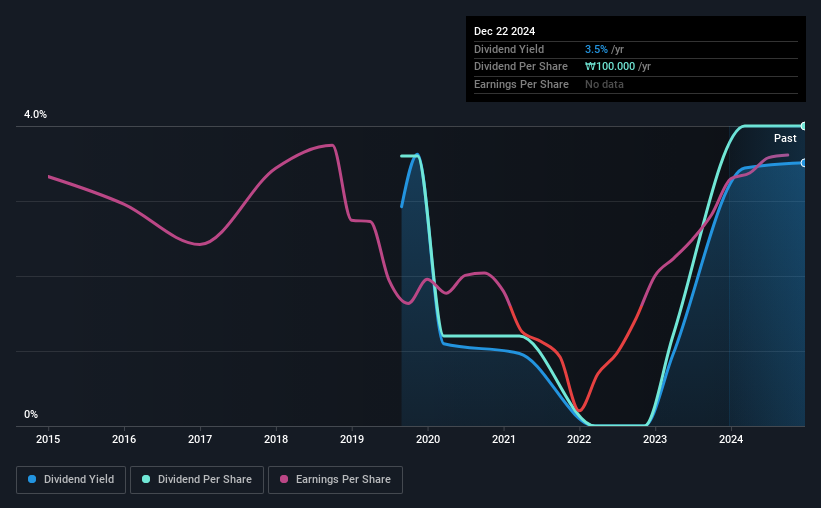Screen dimensions: 821x508
Task: Click the teal Dividend Per Share legend dot
Action: click(x=146, y=479)
